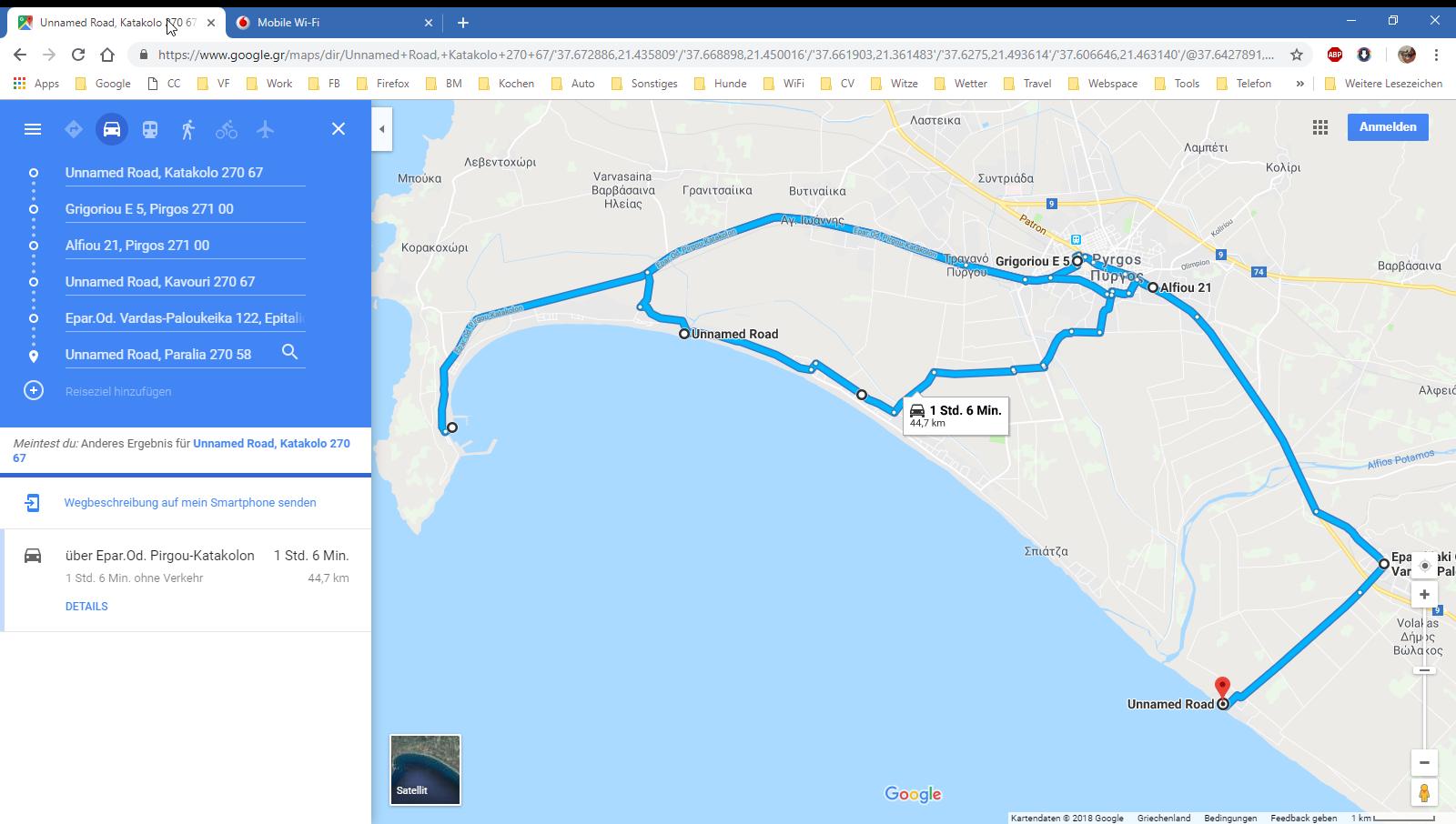Open Chrome three-dot menu
This screenshot has height=824, width=1456.
(x=1436, y=55)
